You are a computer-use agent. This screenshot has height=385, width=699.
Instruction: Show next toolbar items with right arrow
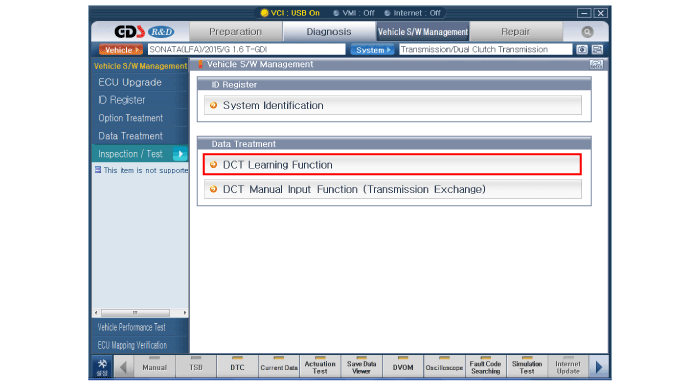(x=599, y=367)
